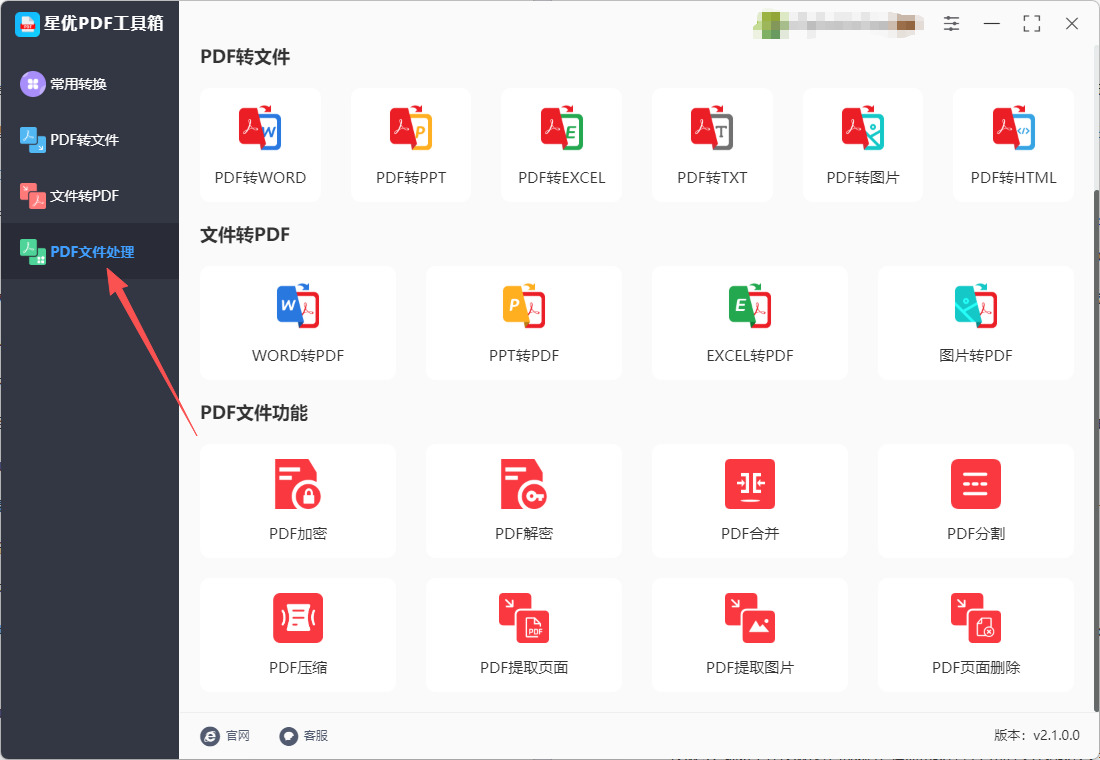
Task: Click the PDF转WORD label text
Action: coord(260,178)
